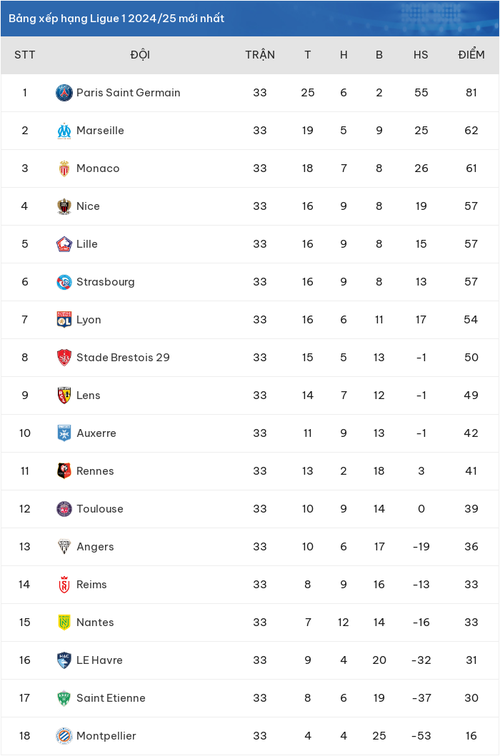The width and height of the screenshot is (500, 756).
Task: Click the Ligue 1 2024/25 table title
Action: click(x=116, y=18)
